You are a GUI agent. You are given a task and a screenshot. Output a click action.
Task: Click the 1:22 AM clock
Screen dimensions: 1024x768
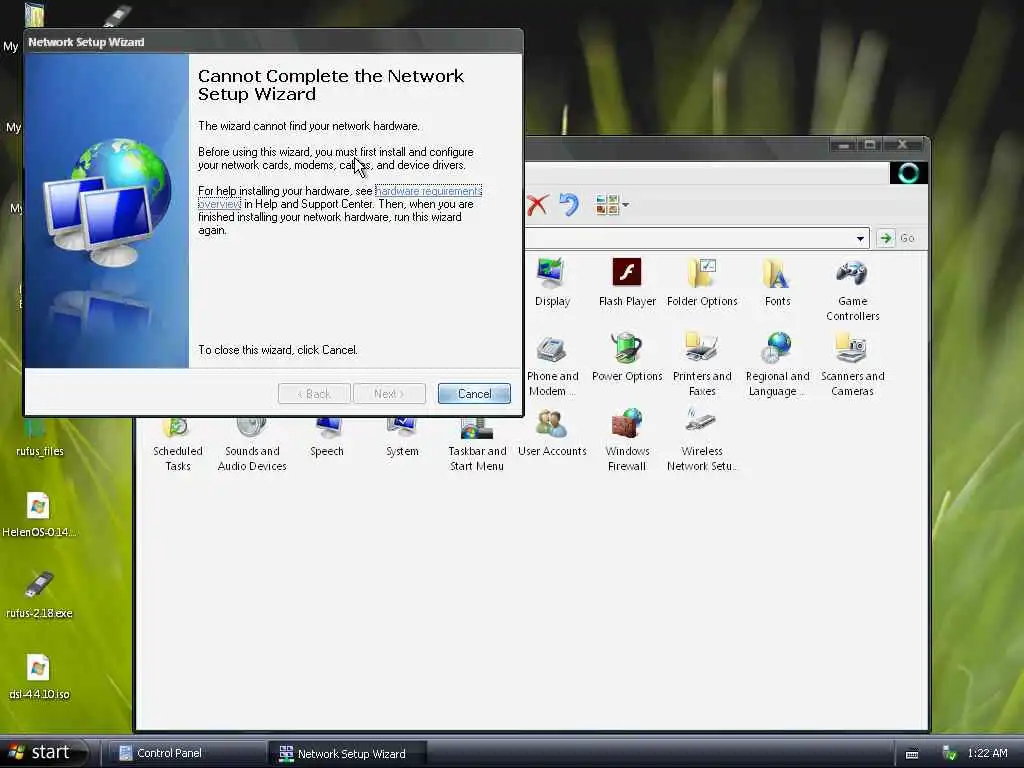[x=987, y=753]
